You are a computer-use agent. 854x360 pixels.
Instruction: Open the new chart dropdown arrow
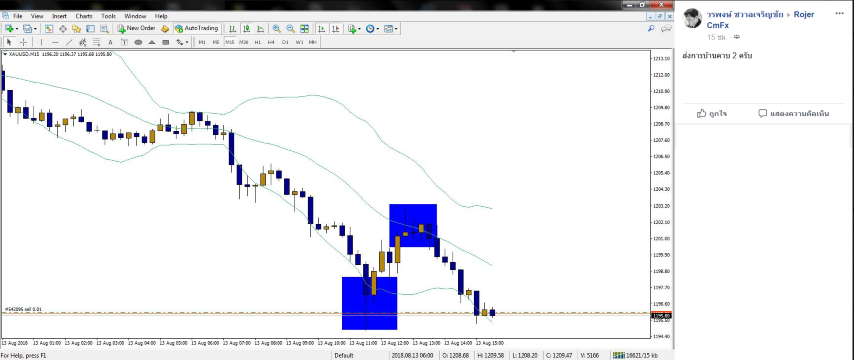[x=17, y=29]
